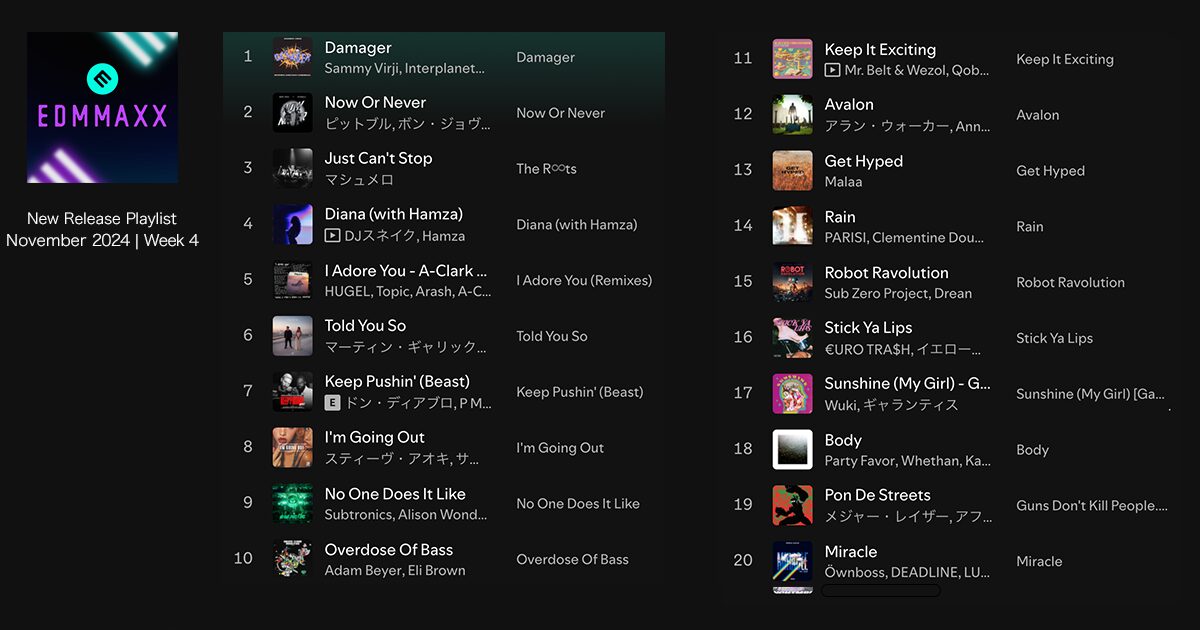Click the explicit E badge on Keep Pushin' (Beast)
Image resolution: width=1200 pixels, height=630 pixels.
click(332, 403)
